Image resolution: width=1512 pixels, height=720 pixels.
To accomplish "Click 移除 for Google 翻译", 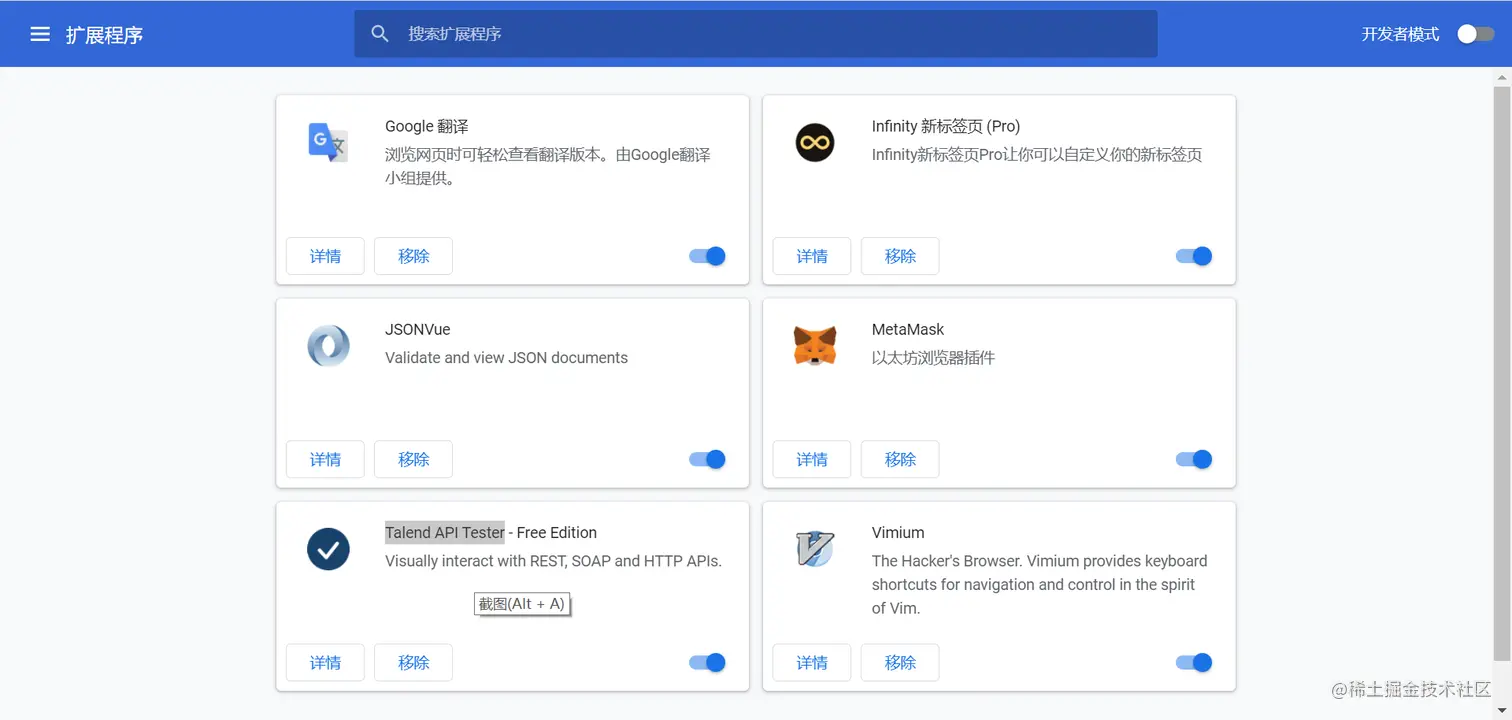I will pyautogui.click(x=413, y=256).
